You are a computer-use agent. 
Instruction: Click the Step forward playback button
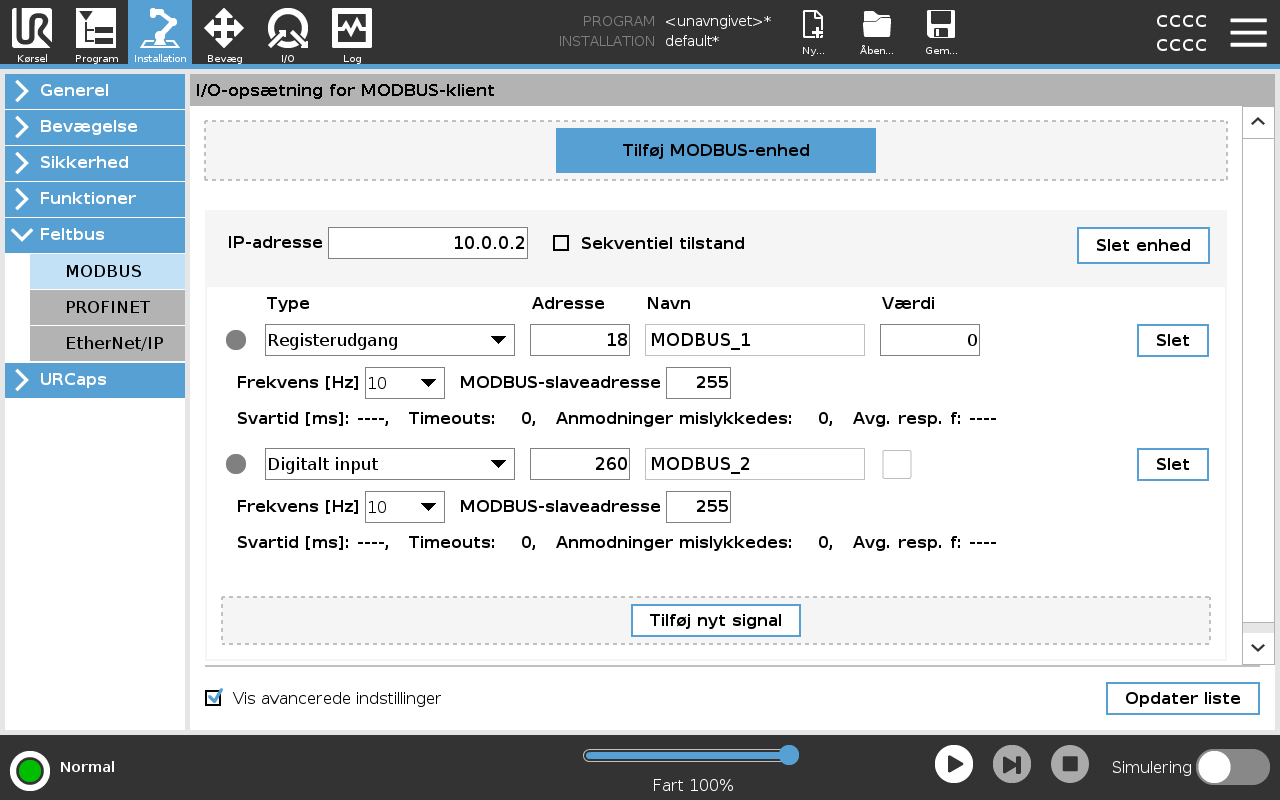1012,764
